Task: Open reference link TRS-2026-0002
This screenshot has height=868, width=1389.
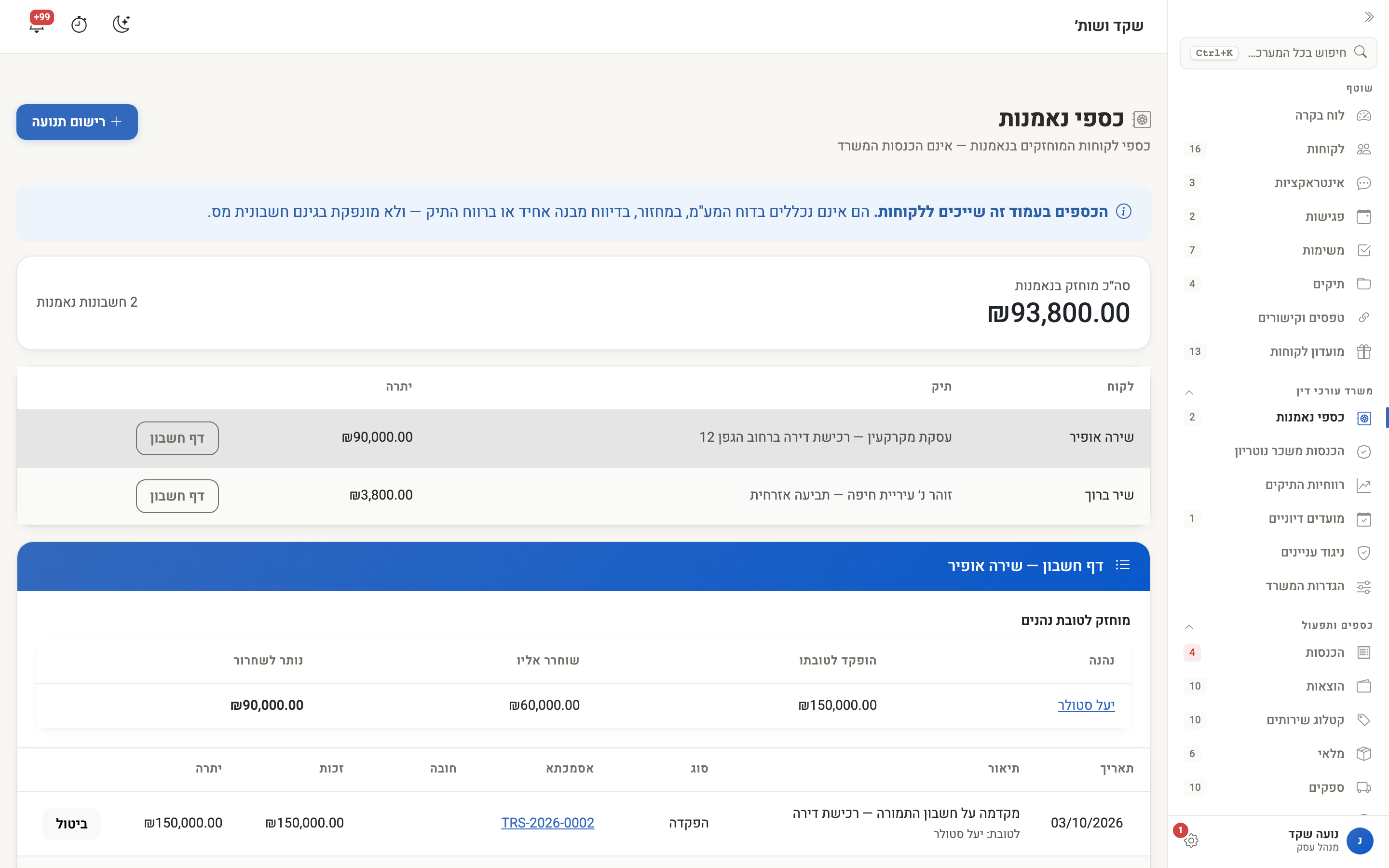Action: [x=547, y=823]
